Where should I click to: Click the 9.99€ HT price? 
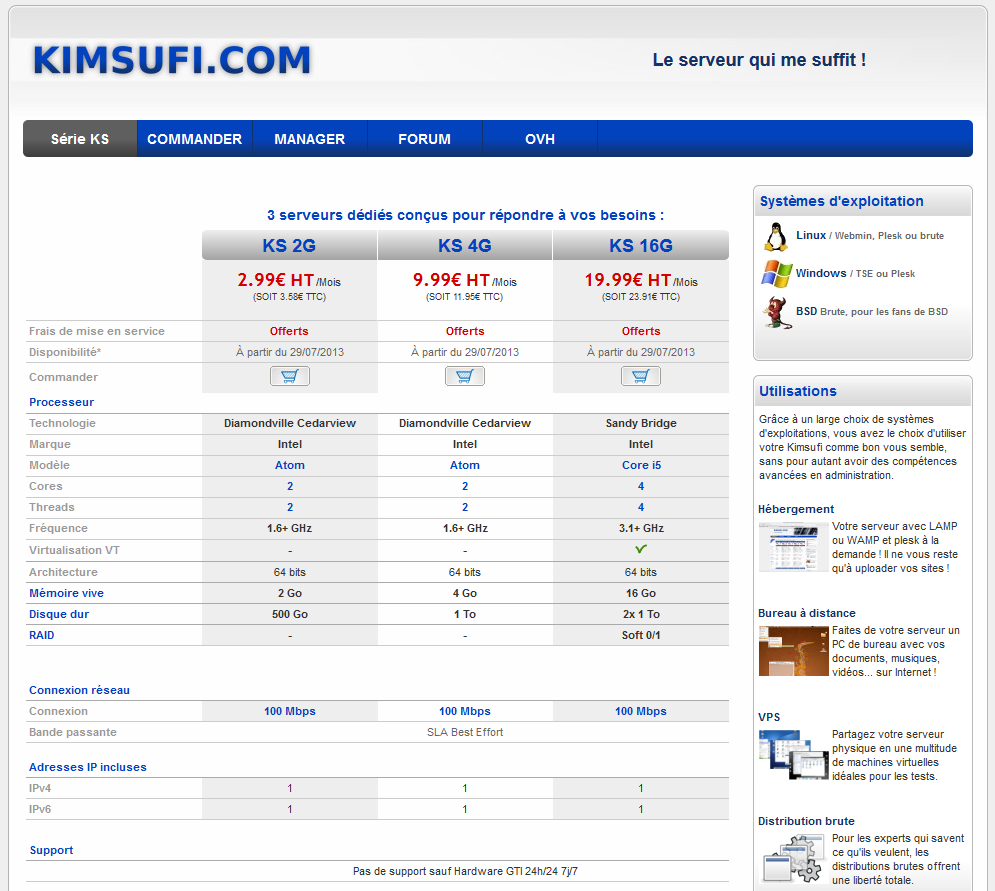(451, 280)
